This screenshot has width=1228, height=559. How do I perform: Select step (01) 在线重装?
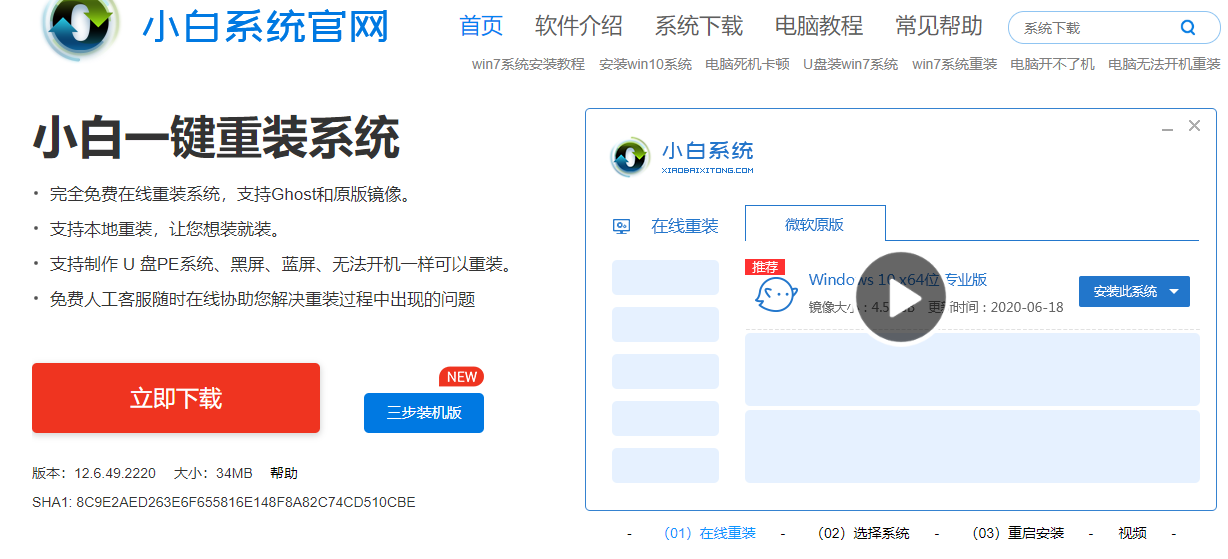(710, 533)
